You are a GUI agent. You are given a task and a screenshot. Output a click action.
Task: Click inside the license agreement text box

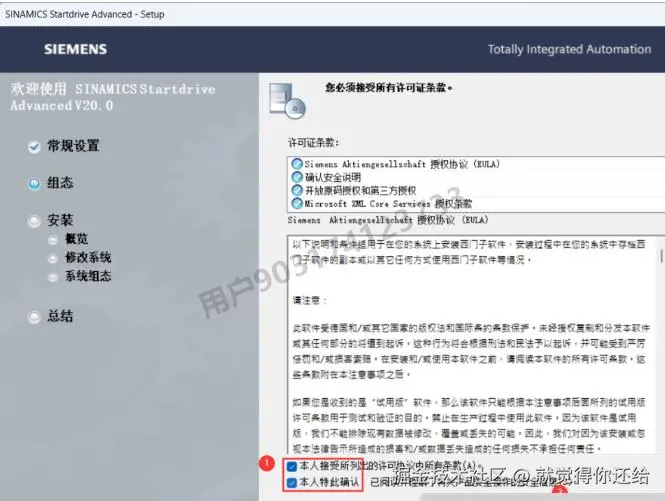[475, 344]
